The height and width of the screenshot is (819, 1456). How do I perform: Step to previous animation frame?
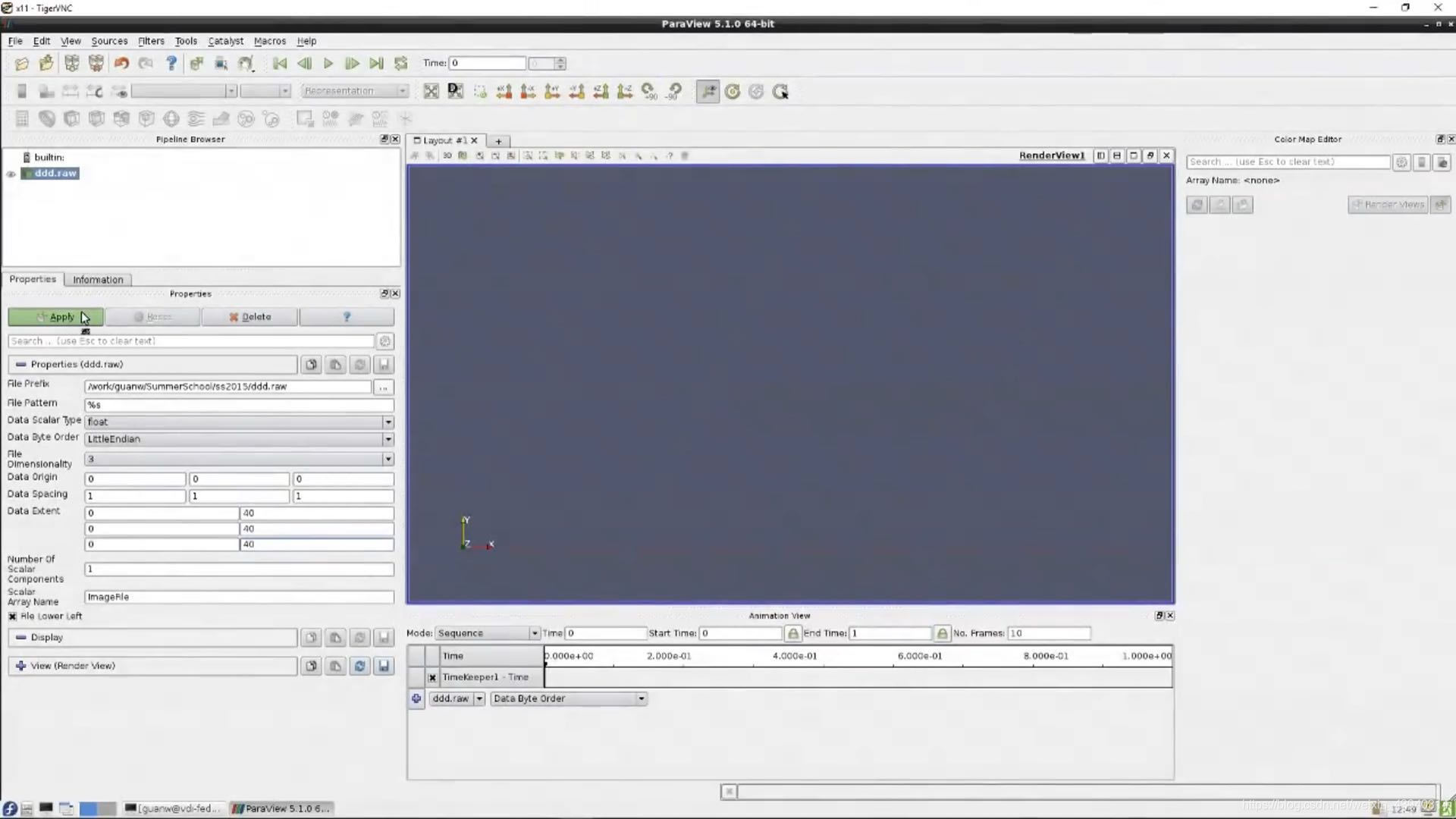tap(304, 64)
